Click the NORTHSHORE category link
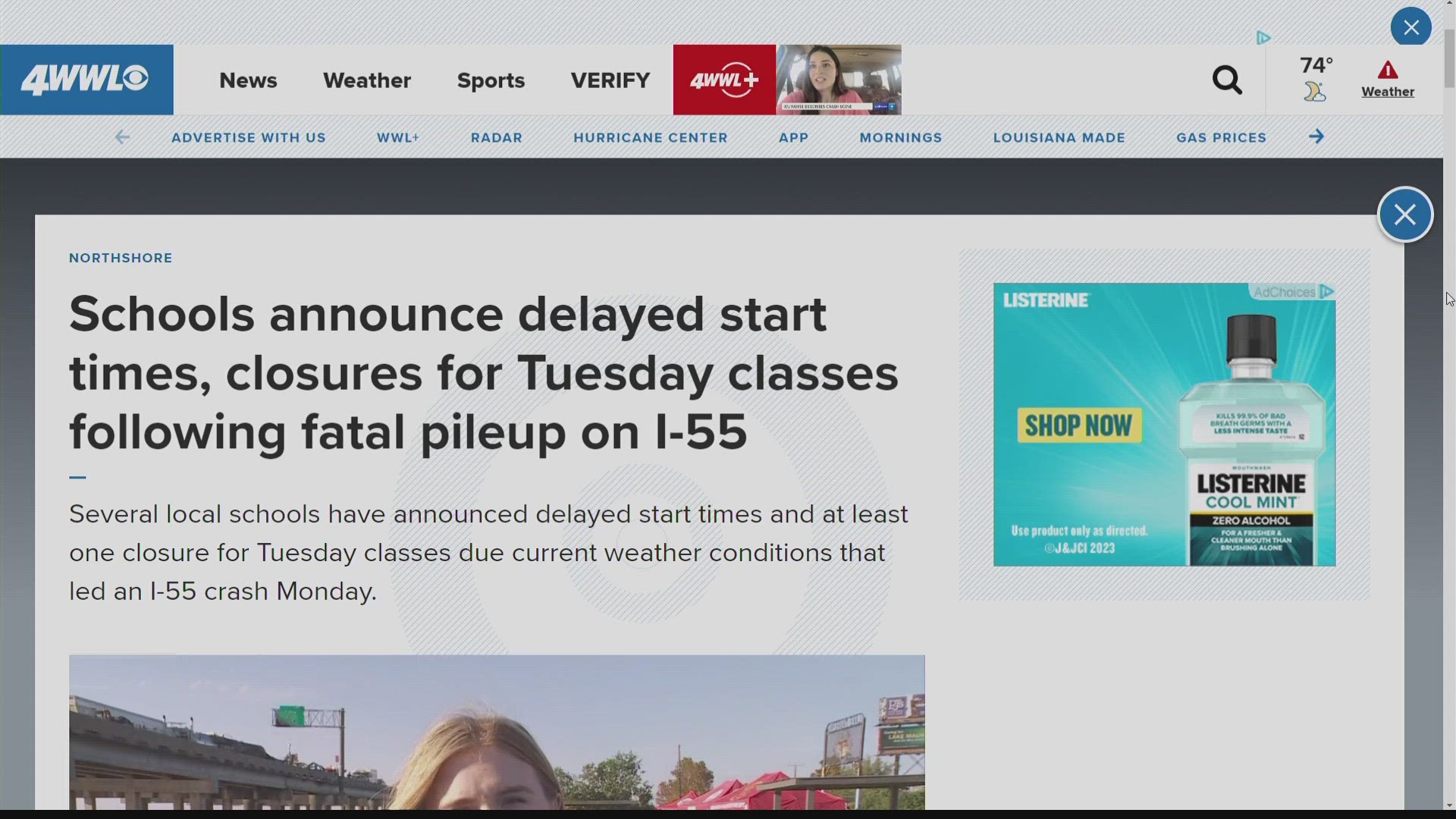This screenshot has height=819, width=1456. 120,258
